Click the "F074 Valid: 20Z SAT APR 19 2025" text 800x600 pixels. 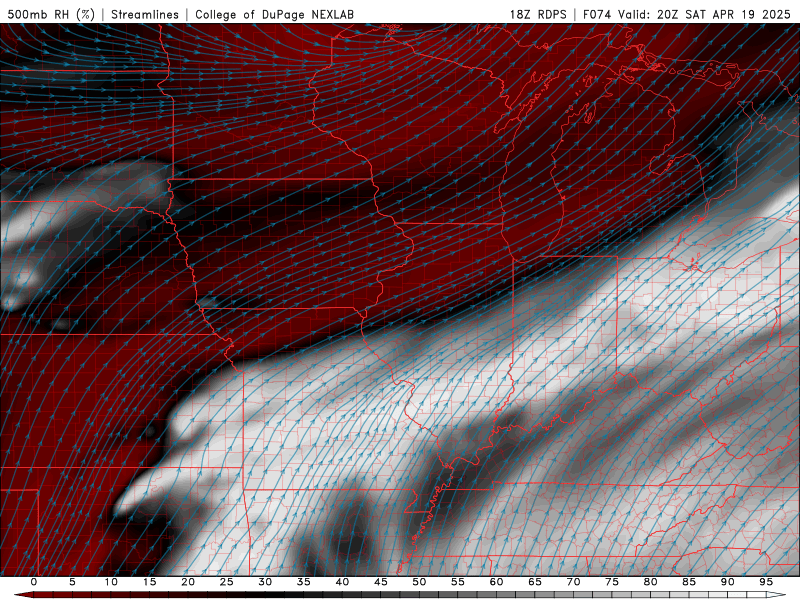click(x=686, y=14)
